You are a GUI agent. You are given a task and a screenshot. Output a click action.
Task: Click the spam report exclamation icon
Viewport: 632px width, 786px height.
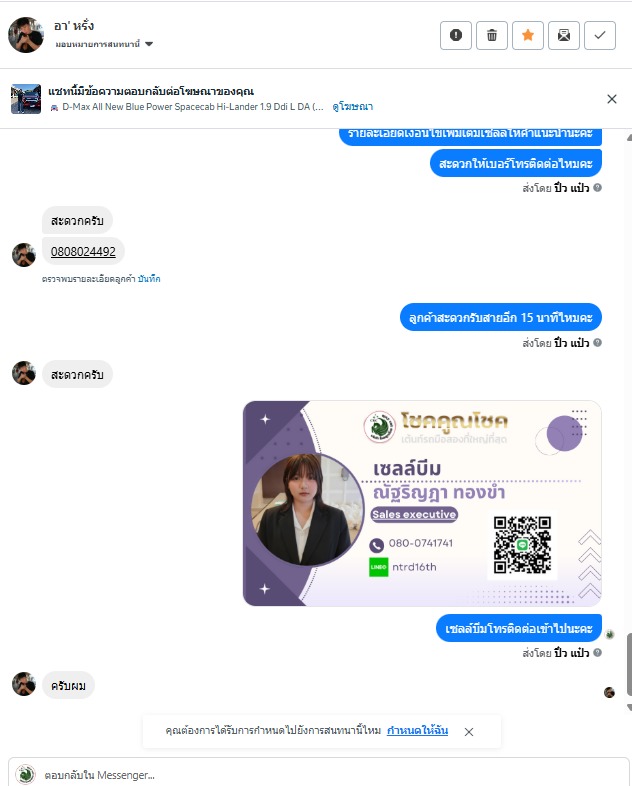coord(456,36)
